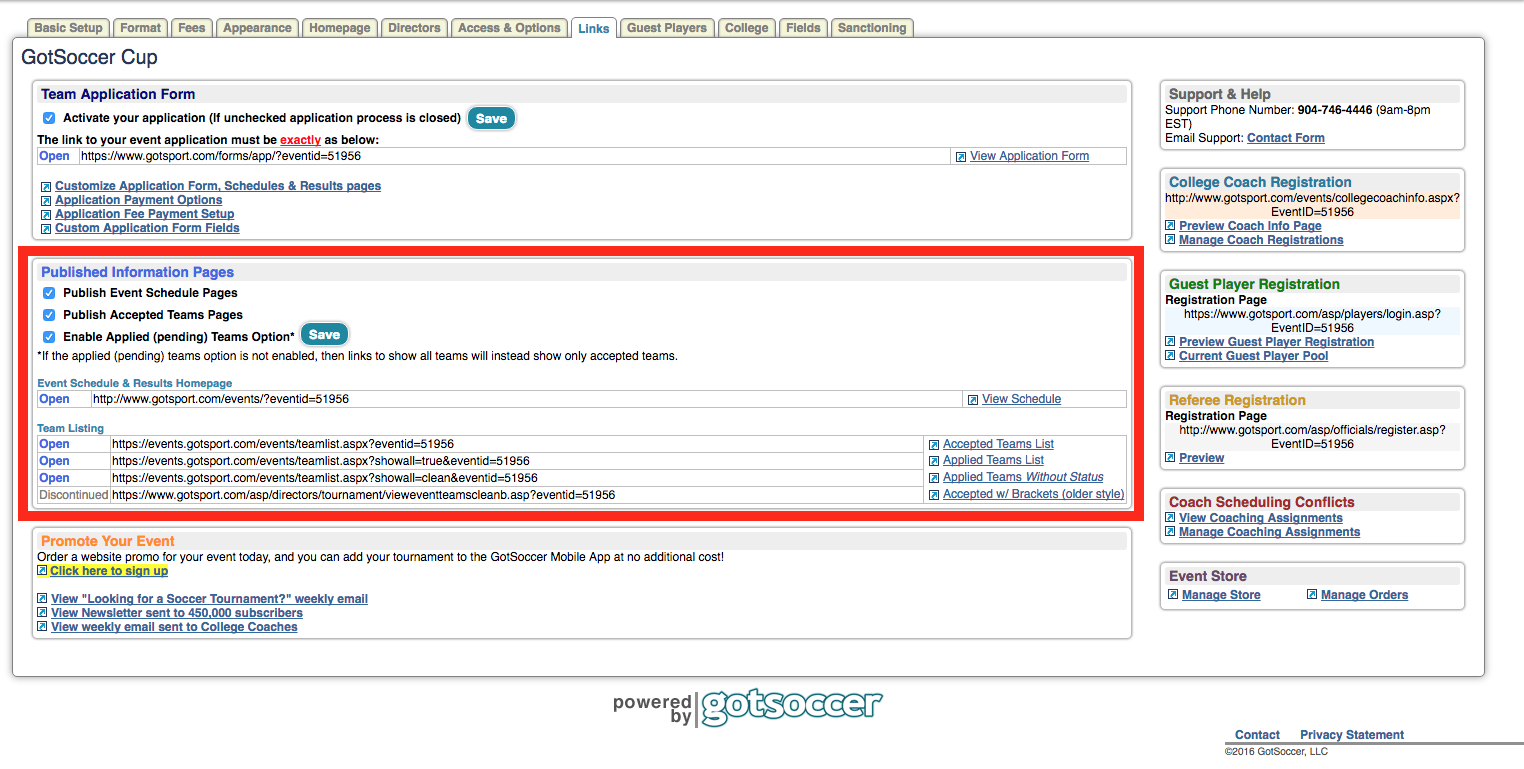Click icon beside Custom Application Form Fields

point(46,229)
